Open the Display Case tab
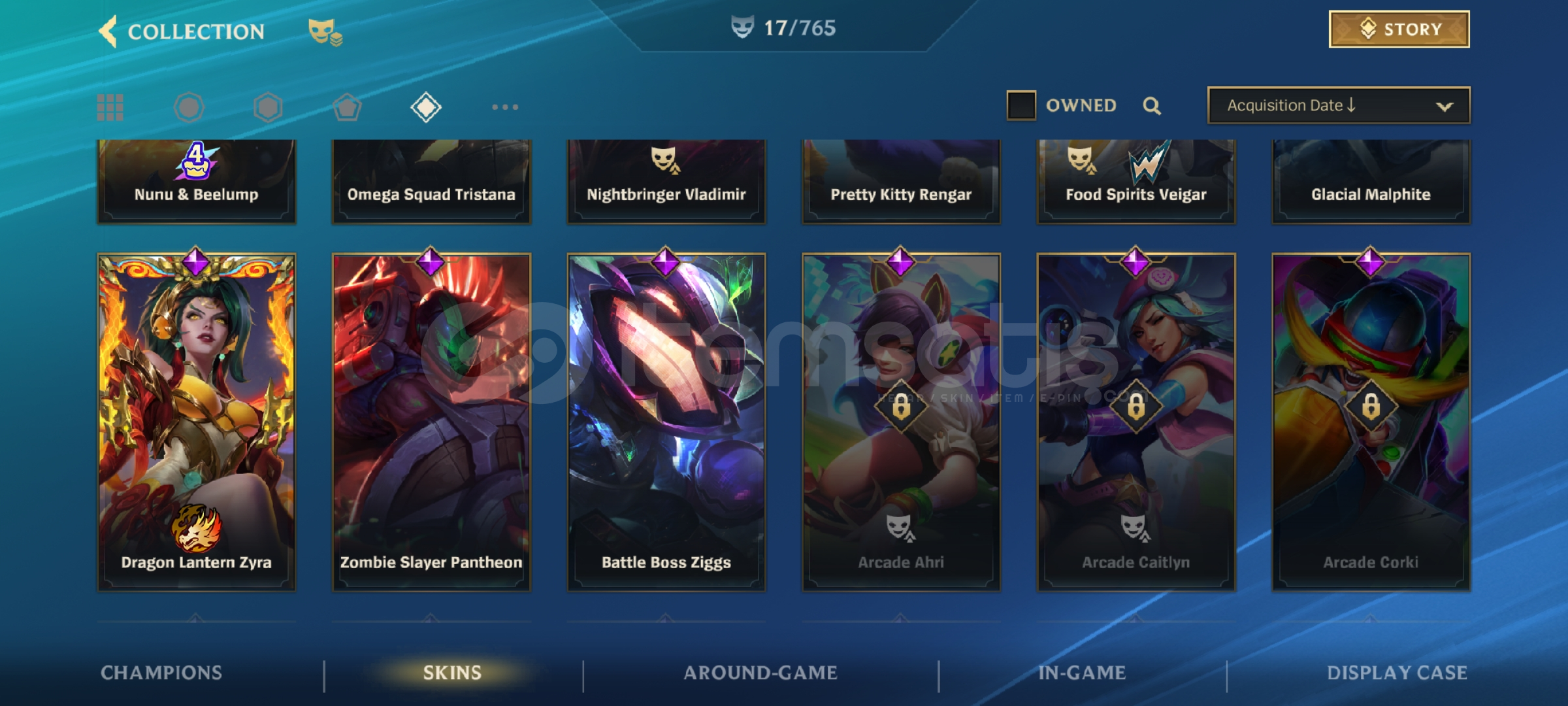This screenshot has height=706, width=1568. coord(1397,673)
